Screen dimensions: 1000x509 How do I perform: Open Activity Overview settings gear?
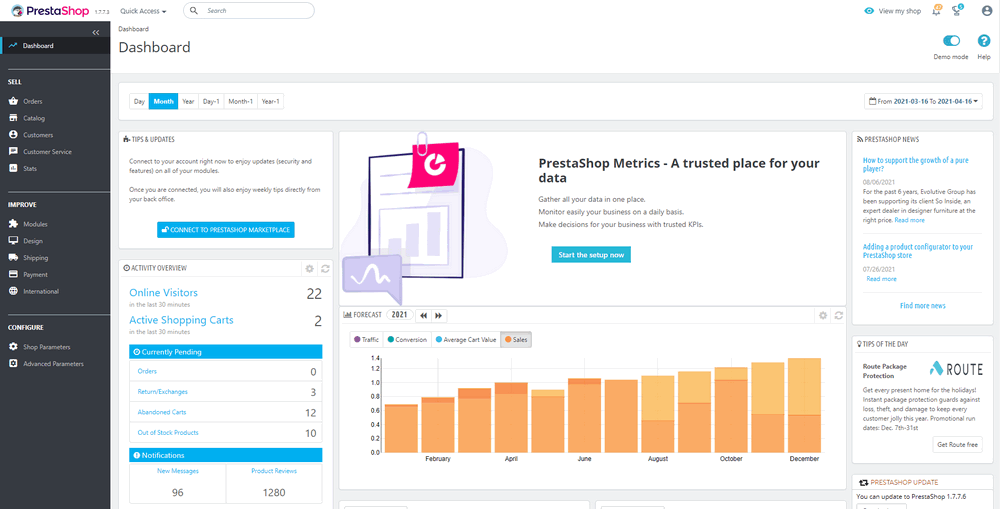(x=309, y=269)
